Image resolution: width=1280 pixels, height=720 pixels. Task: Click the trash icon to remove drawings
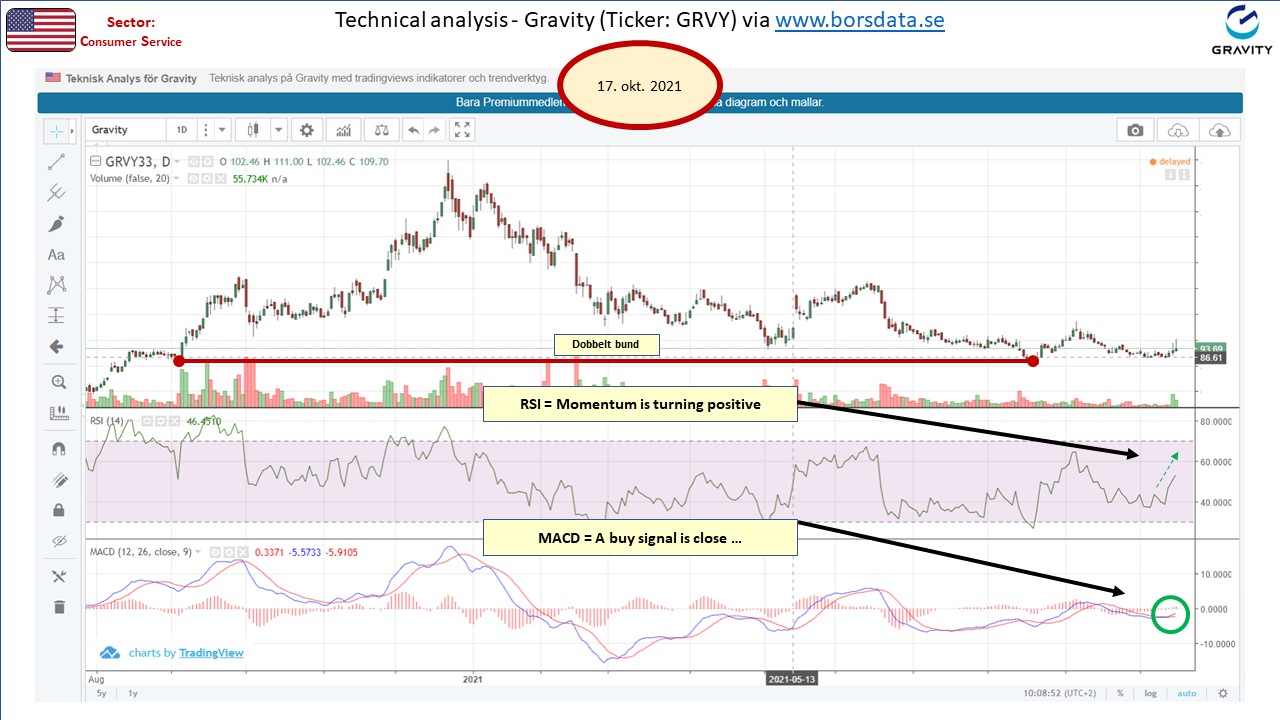[57, 606]
